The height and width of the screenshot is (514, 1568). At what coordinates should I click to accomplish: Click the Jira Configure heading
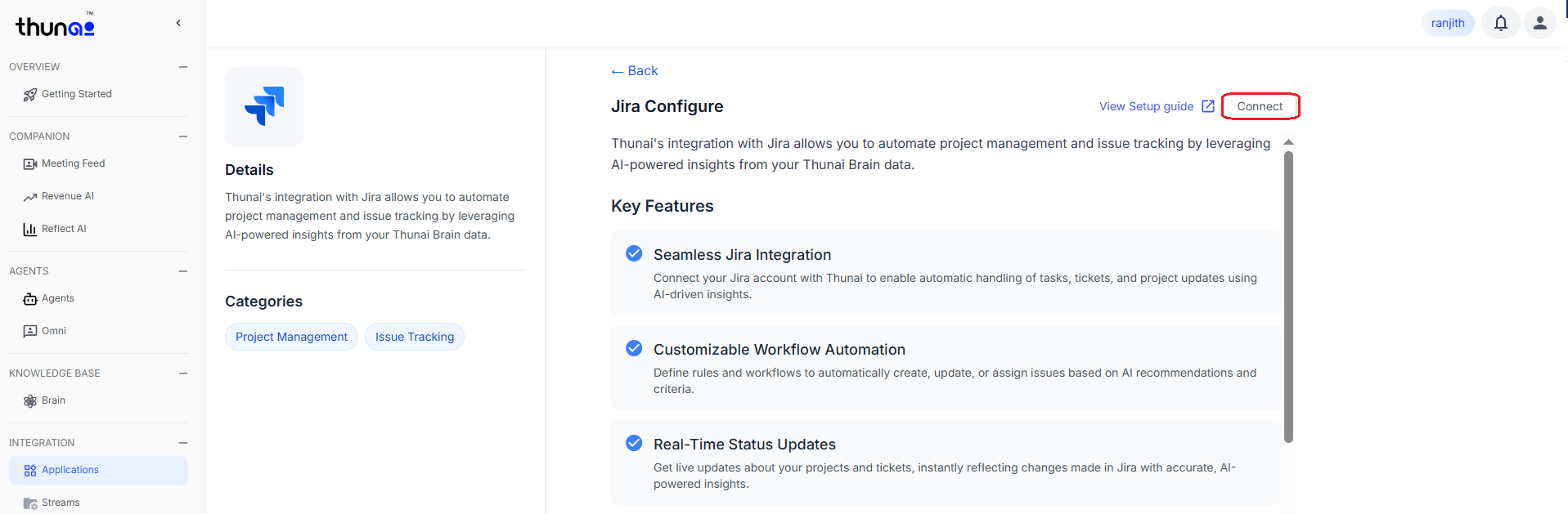click(x=667, y=106)
